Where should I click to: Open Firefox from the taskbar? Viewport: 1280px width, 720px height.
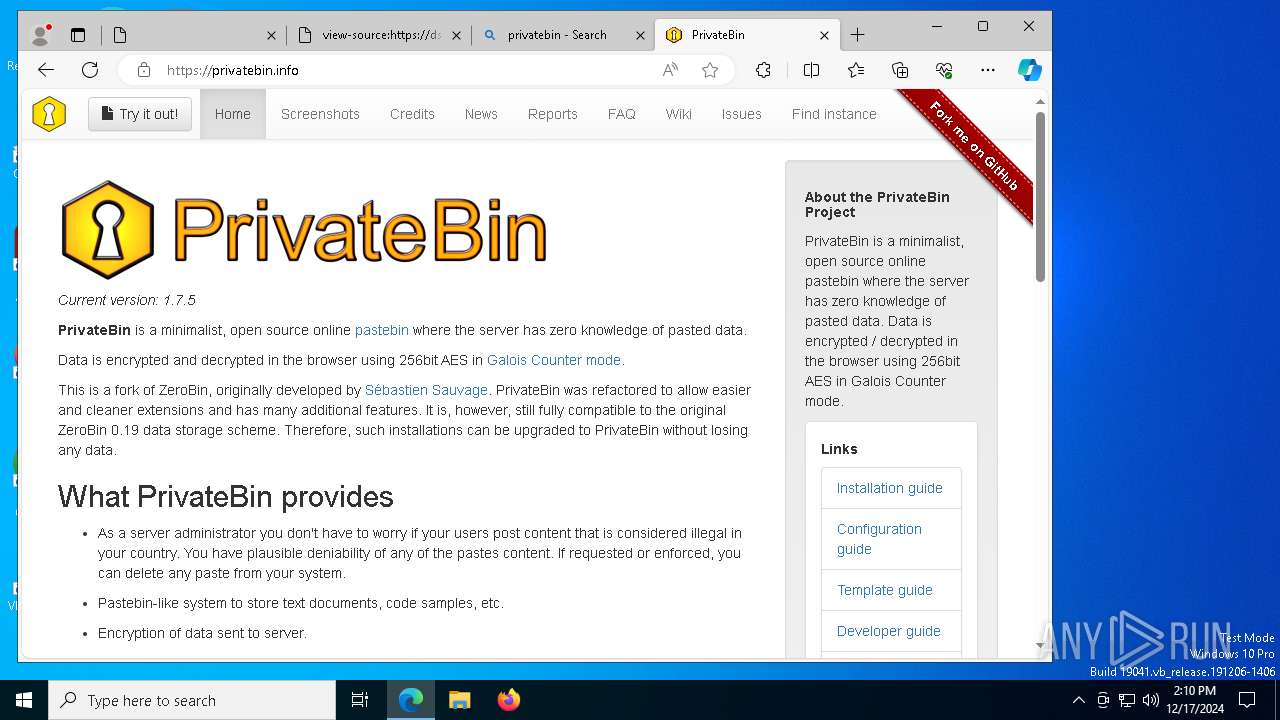tap(508, 700)
